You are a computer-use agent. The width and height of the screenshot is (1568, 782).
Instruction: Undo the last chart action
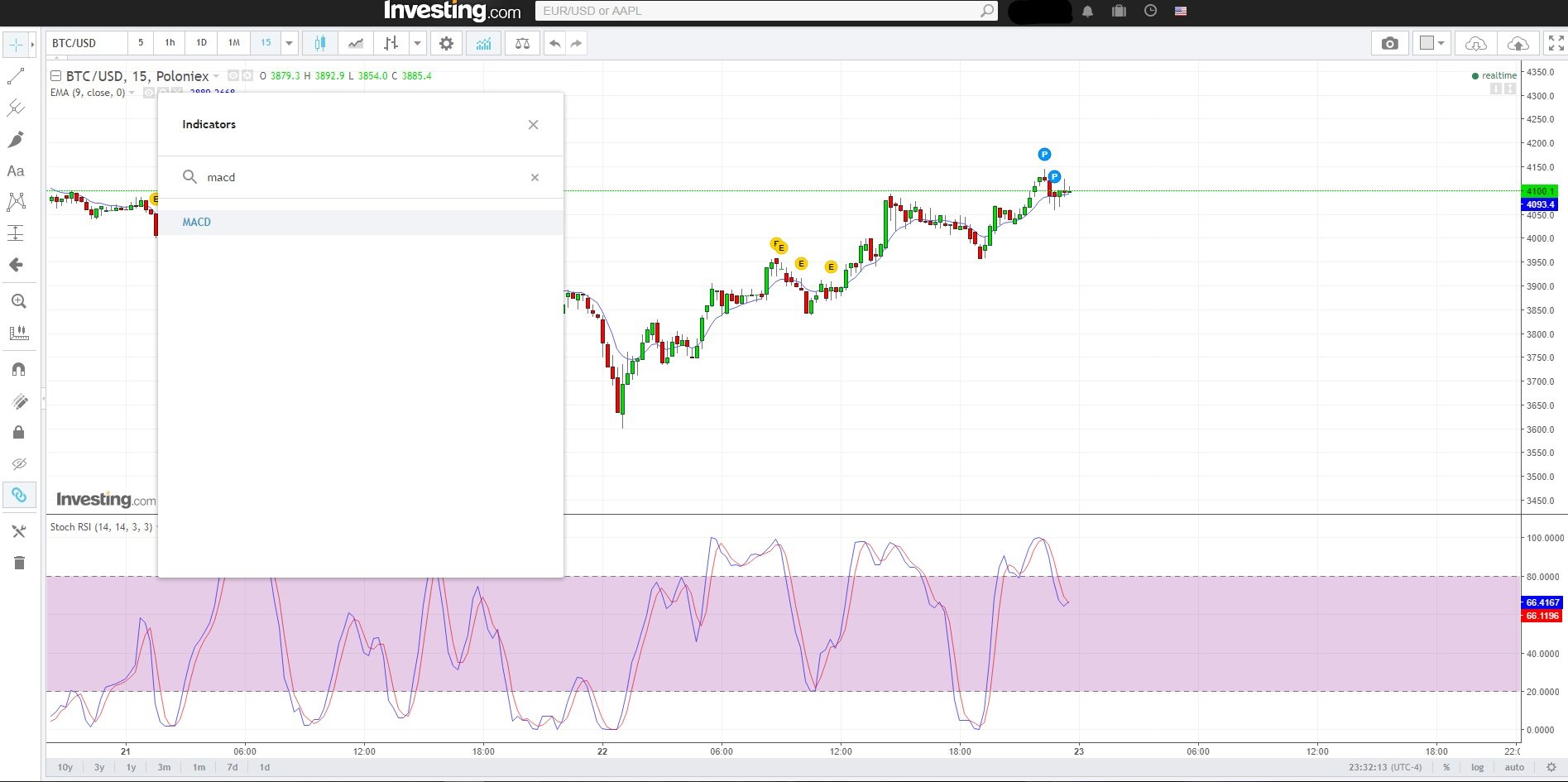click(554, 43)
